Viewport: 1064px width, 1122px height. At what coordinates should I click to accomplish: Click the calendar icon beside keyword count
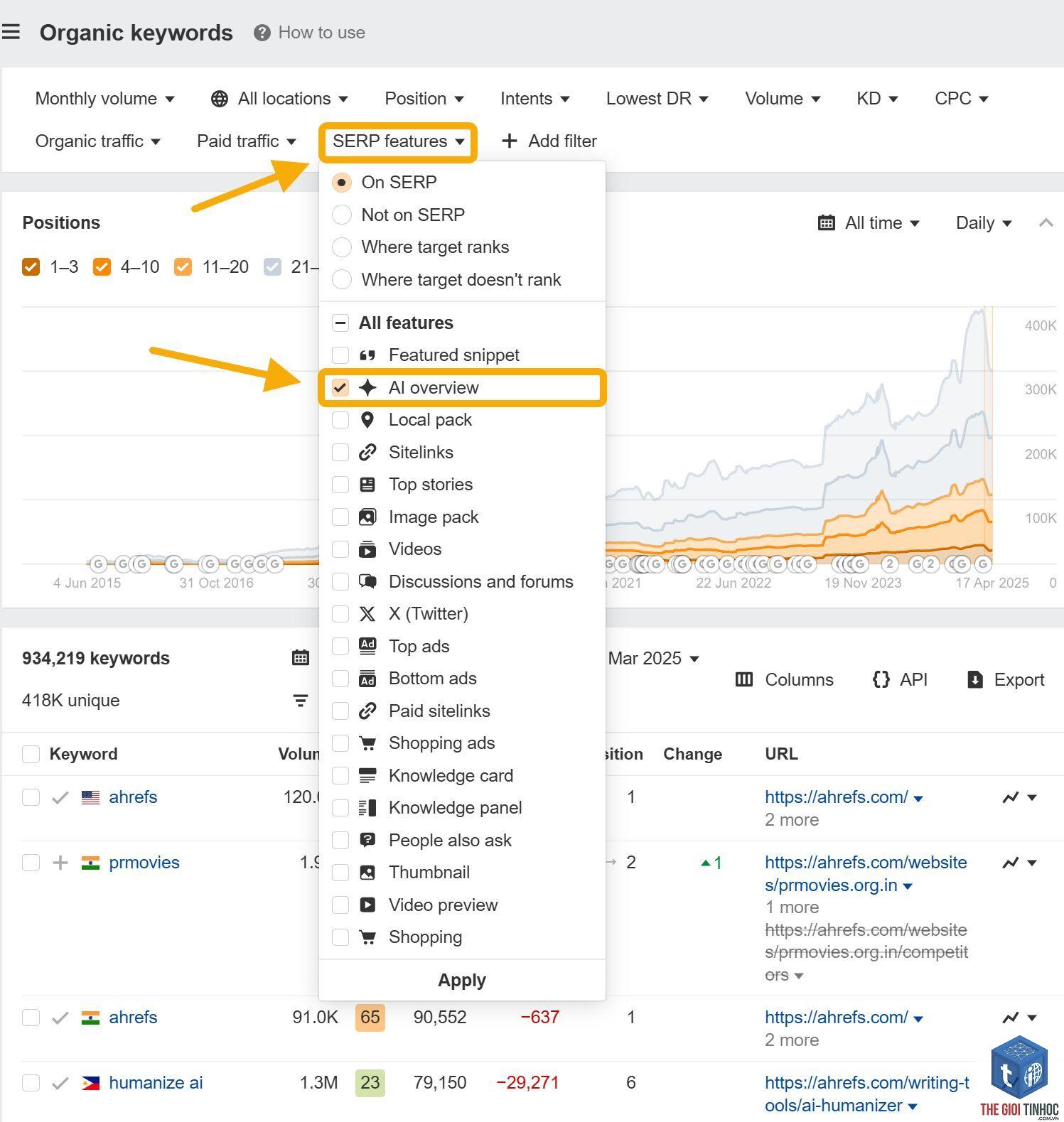301,658
